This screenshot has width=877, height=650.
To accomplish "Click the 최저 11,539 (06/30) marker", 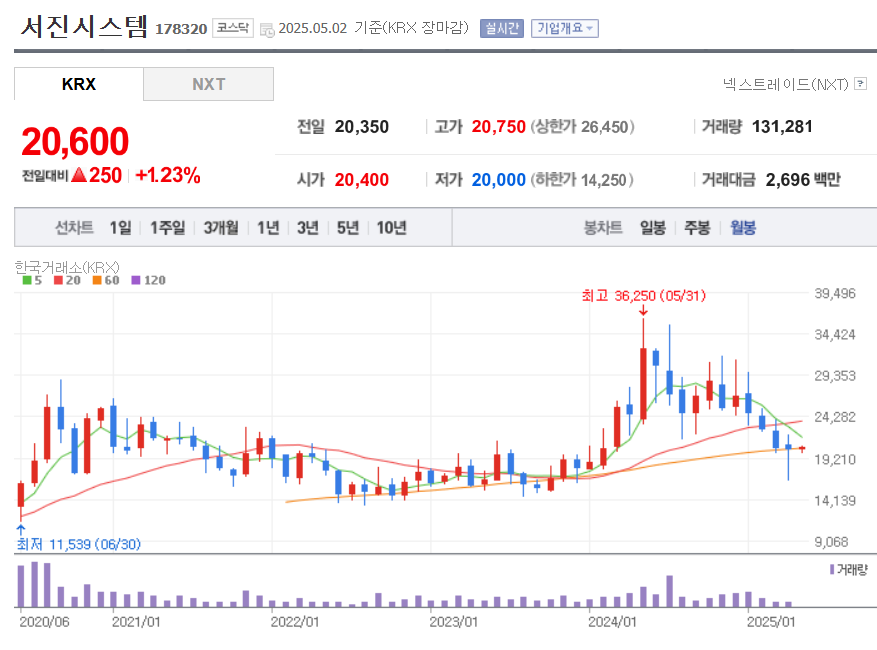I will pyautogui.click(x=78, y=544).
